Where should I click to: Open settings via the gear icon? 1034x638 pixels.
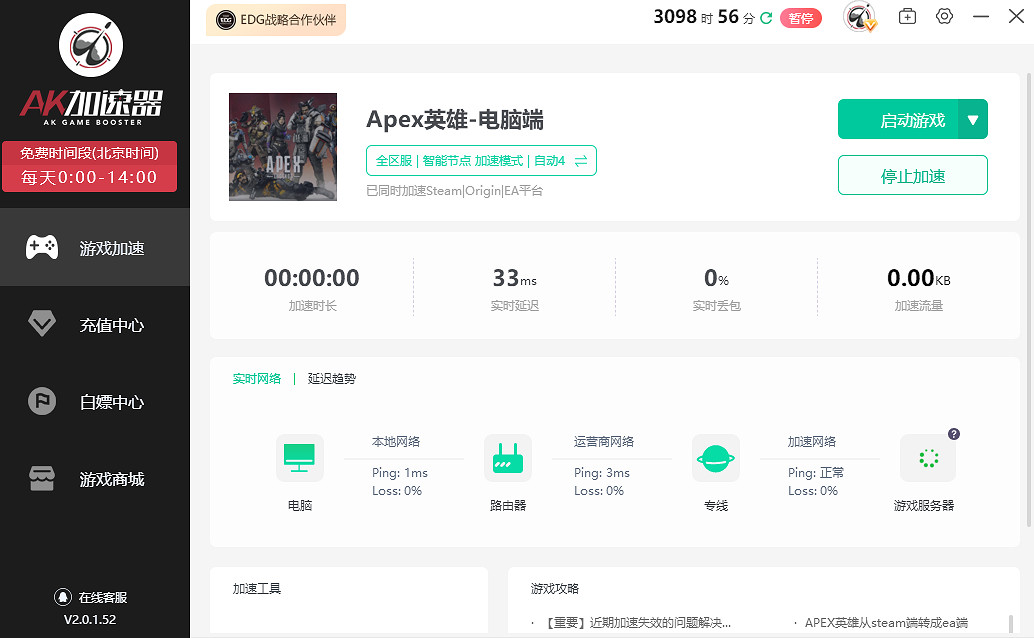point(944,16)
